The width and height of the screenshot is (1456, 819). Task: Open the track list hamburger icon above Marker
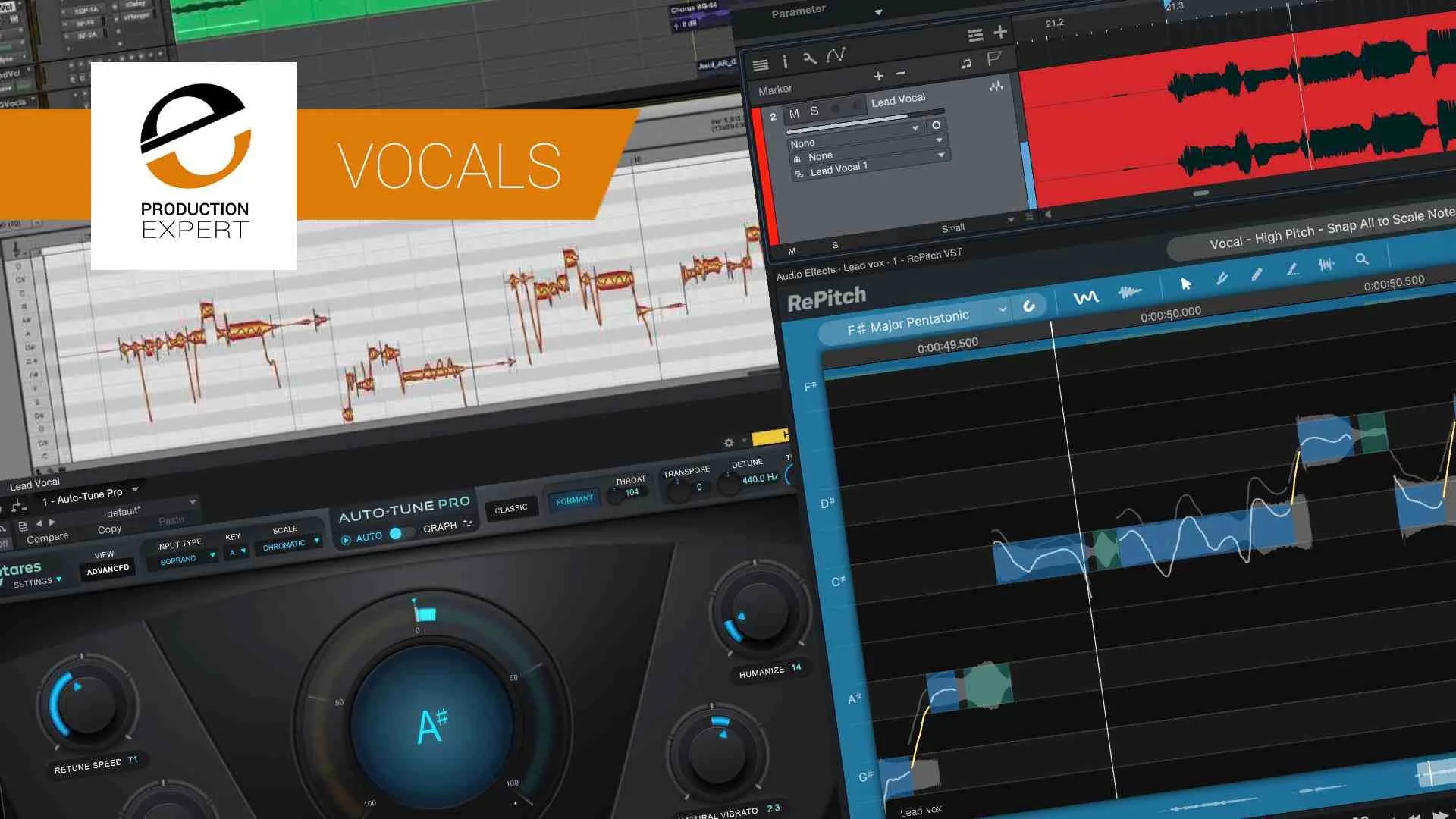click(760, 65)
